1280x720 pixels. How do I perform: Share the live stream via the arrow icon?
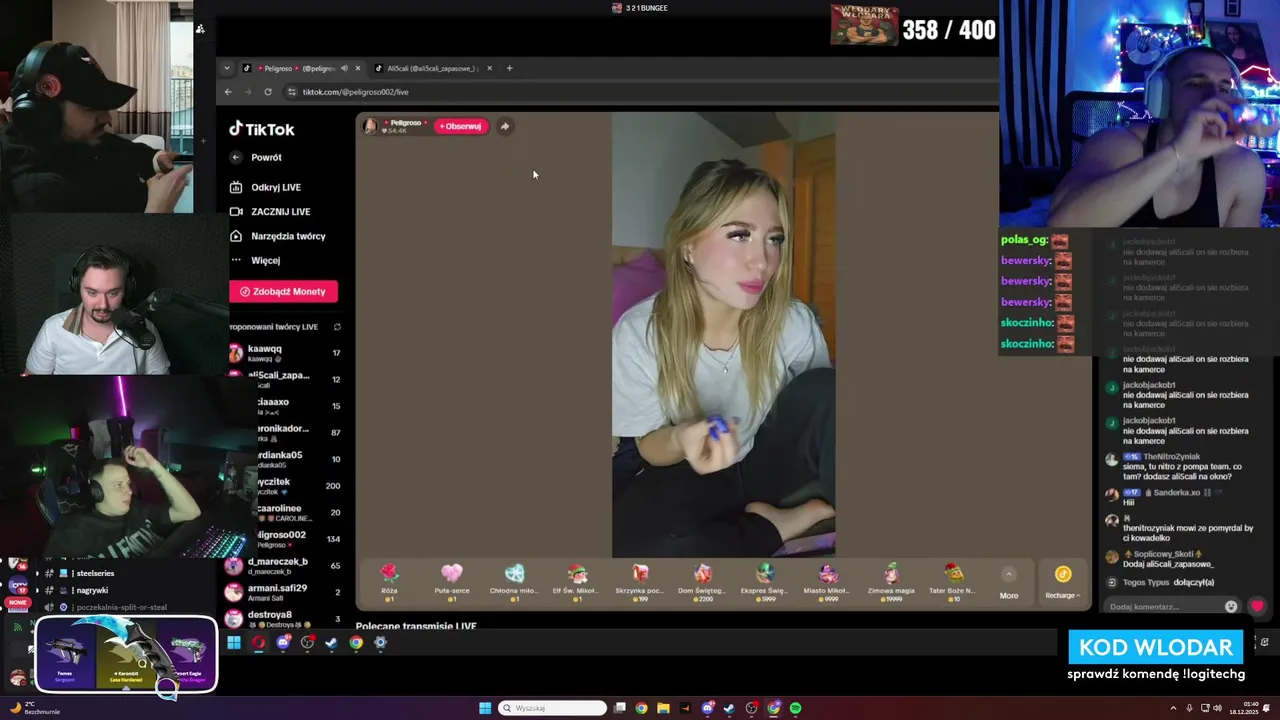click(x=505, y=126)
